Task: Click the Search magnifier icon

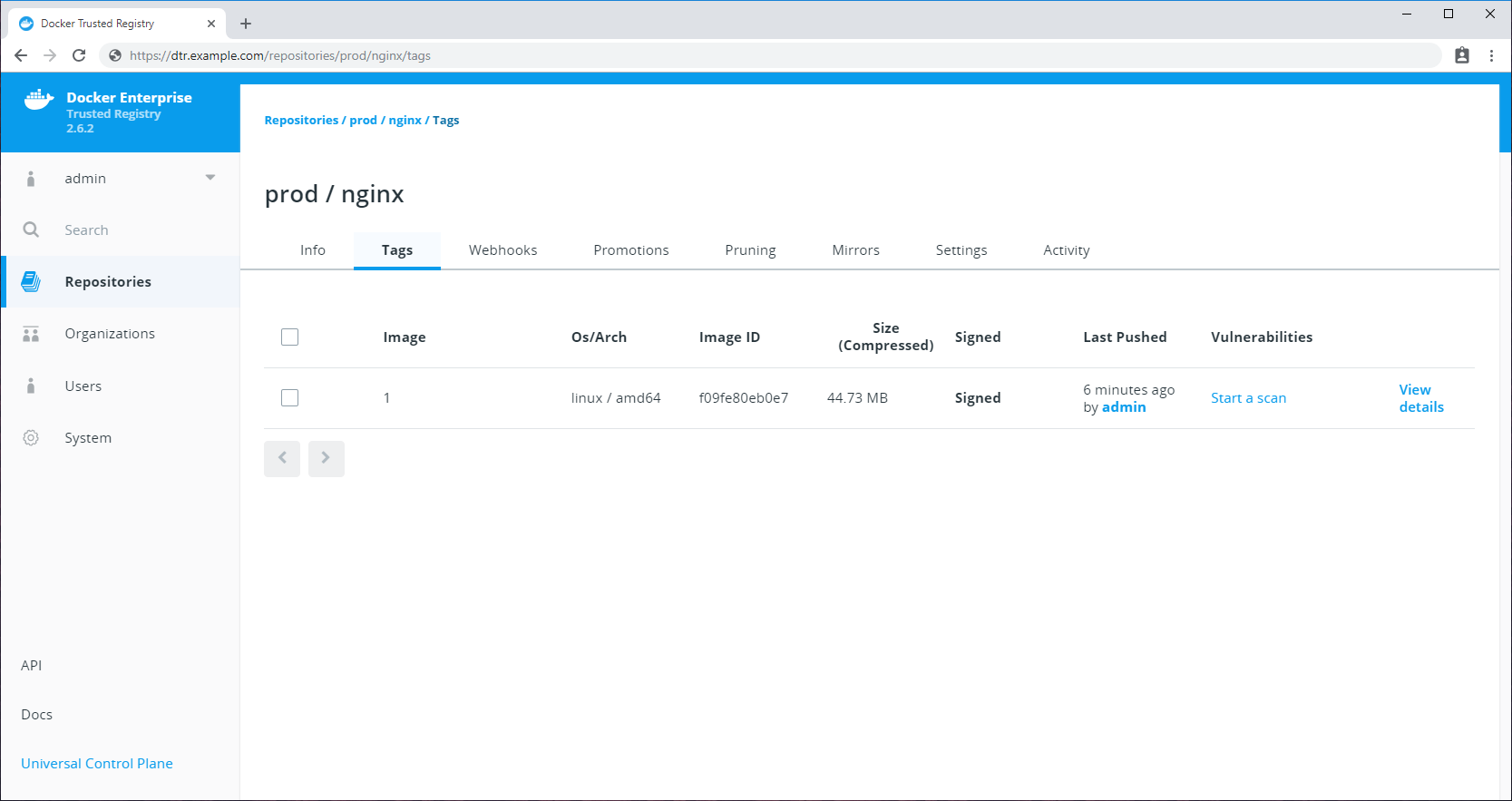Action: pos(31,230)
